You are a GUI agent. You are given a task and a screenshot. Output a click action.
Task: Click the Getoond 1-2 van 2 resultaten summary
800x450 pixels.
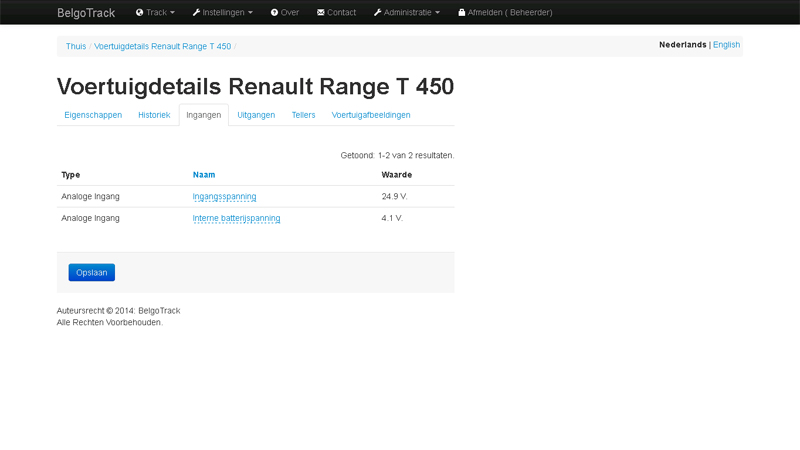coord(397,155)
